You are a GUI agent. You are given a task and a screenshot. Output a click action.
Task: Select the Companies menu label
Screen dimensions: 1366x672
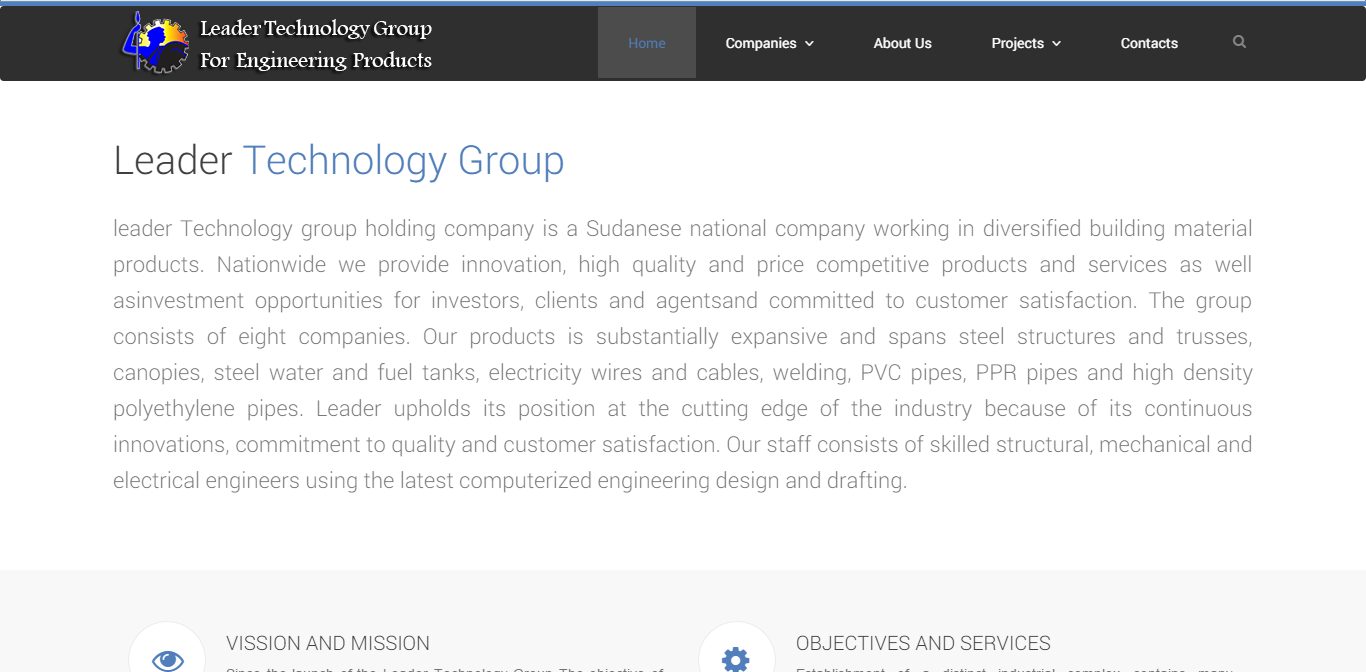[x=761, y=43]
